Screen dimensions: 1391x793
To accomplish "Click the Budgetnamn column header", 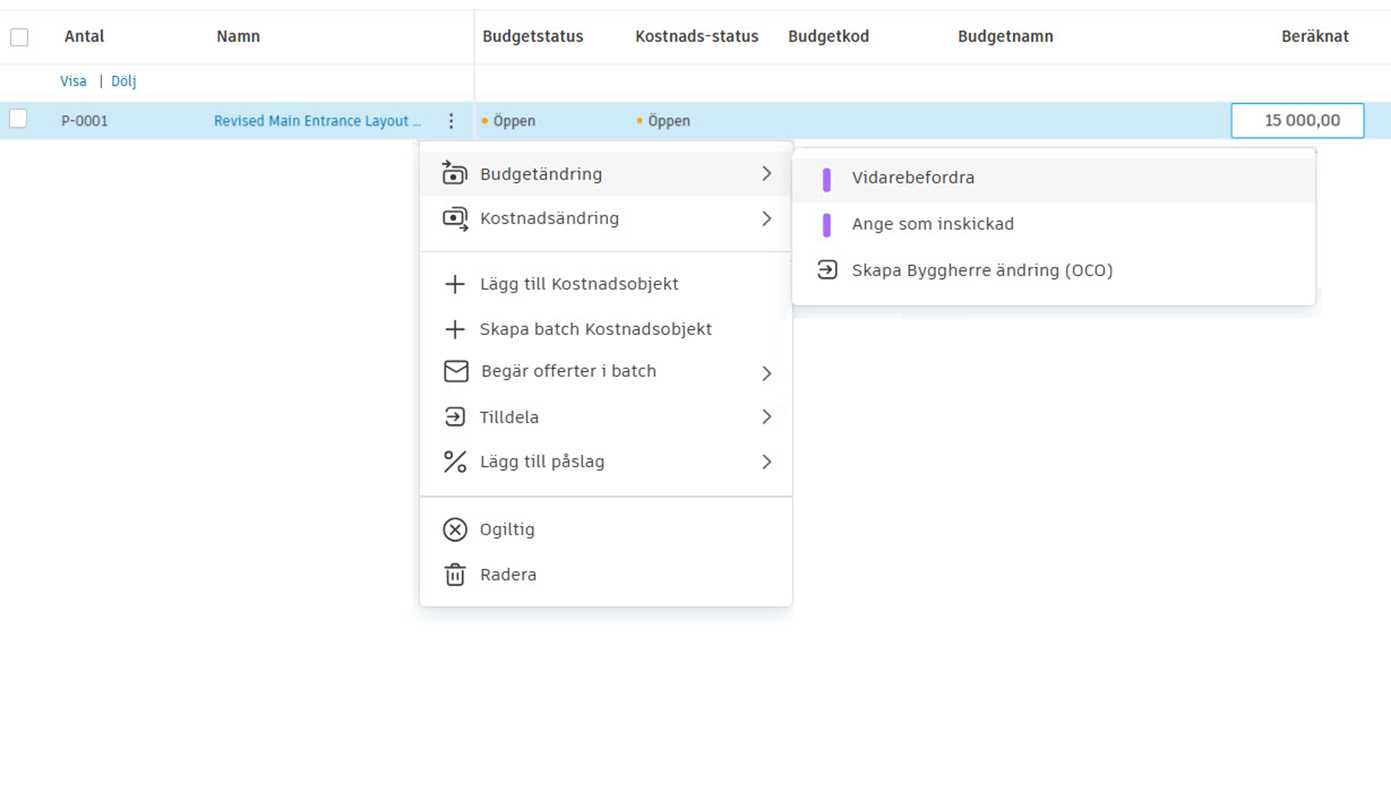I will pyautogui.click(x=1005, y=37).
